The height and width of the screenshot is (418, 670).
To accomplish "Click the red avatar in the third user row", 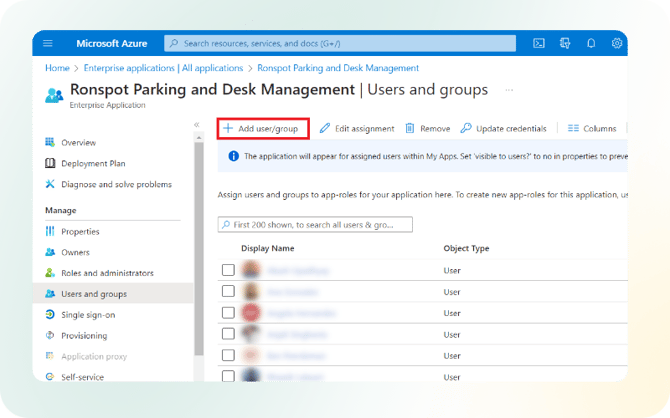I will pyautogui.click(x=251, y=312).
